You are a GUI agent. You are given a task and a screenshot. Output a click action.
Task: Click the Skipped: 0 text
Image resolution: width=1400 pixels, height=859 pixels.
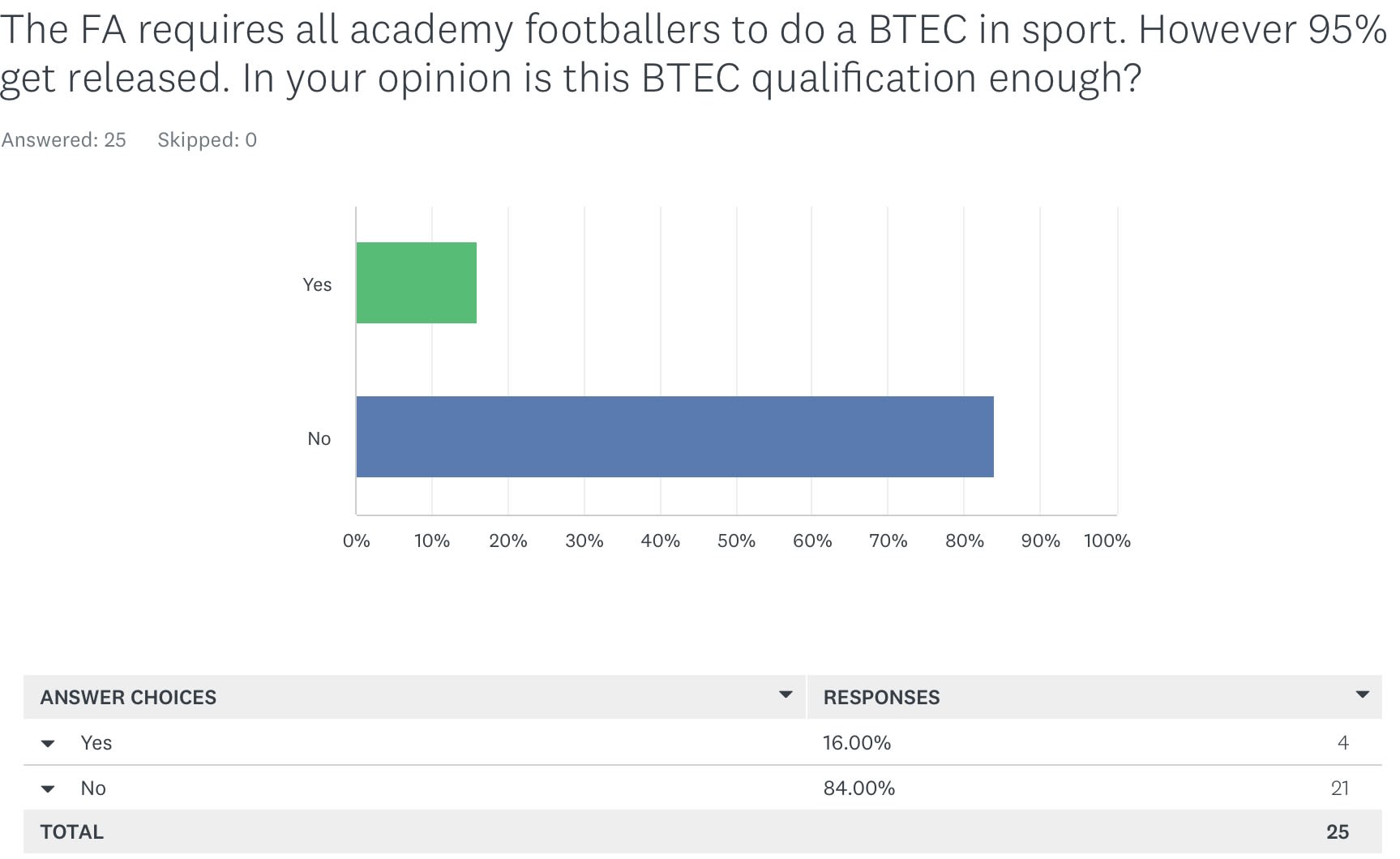207,140
